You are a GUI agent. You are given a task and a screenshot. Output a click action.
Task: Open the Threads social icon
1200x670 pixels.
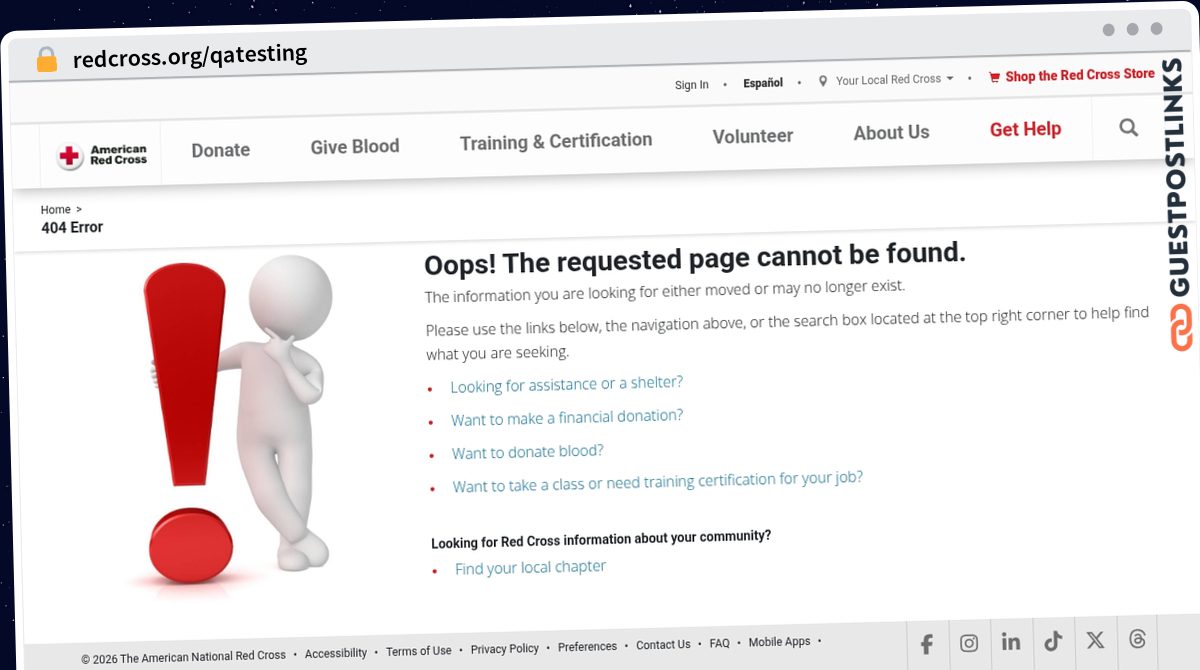(x=1137, y=639)
